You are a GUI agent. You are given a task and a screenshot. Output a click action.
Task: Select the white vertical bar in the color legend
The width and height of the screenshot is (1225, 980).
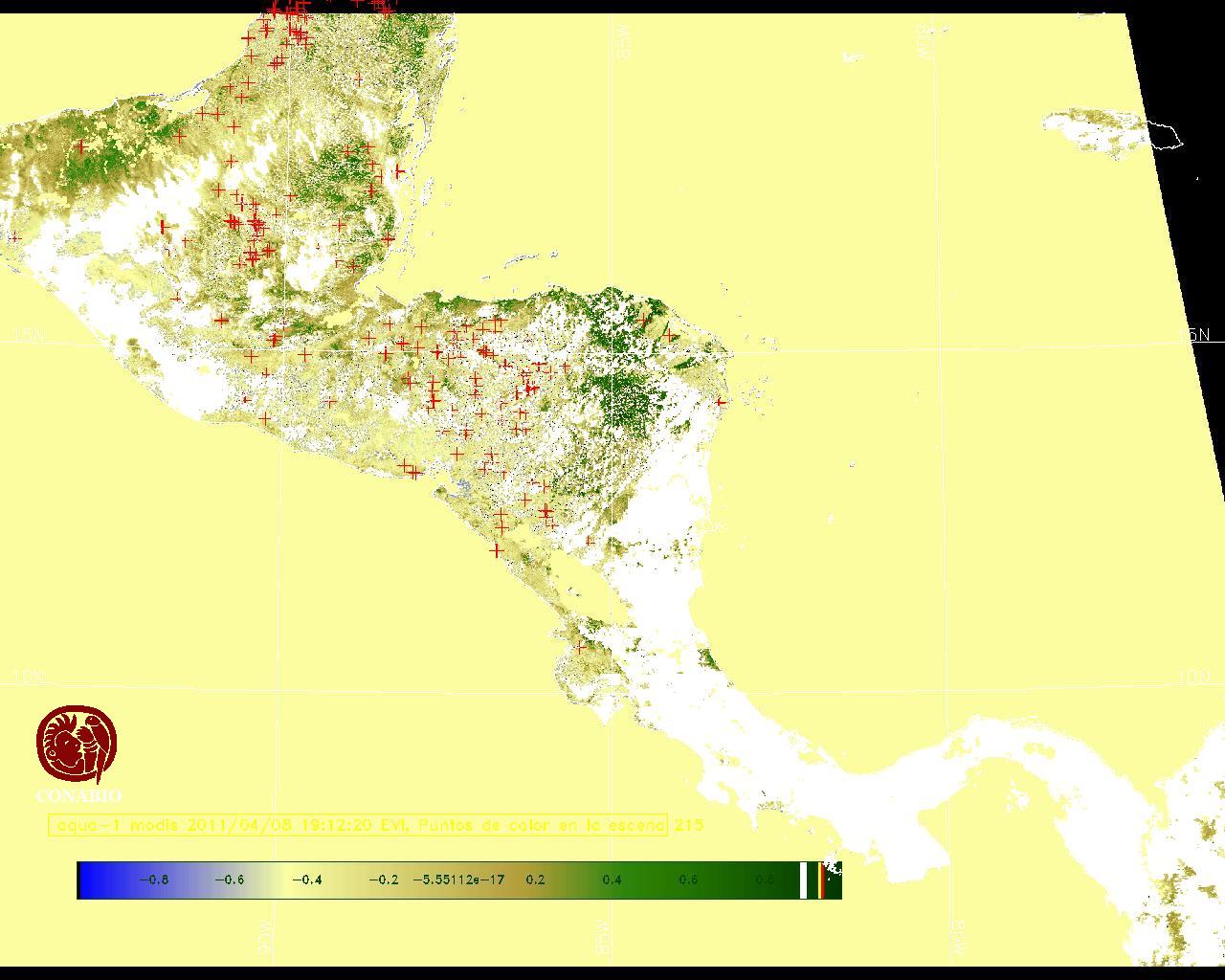click(803, 880)
